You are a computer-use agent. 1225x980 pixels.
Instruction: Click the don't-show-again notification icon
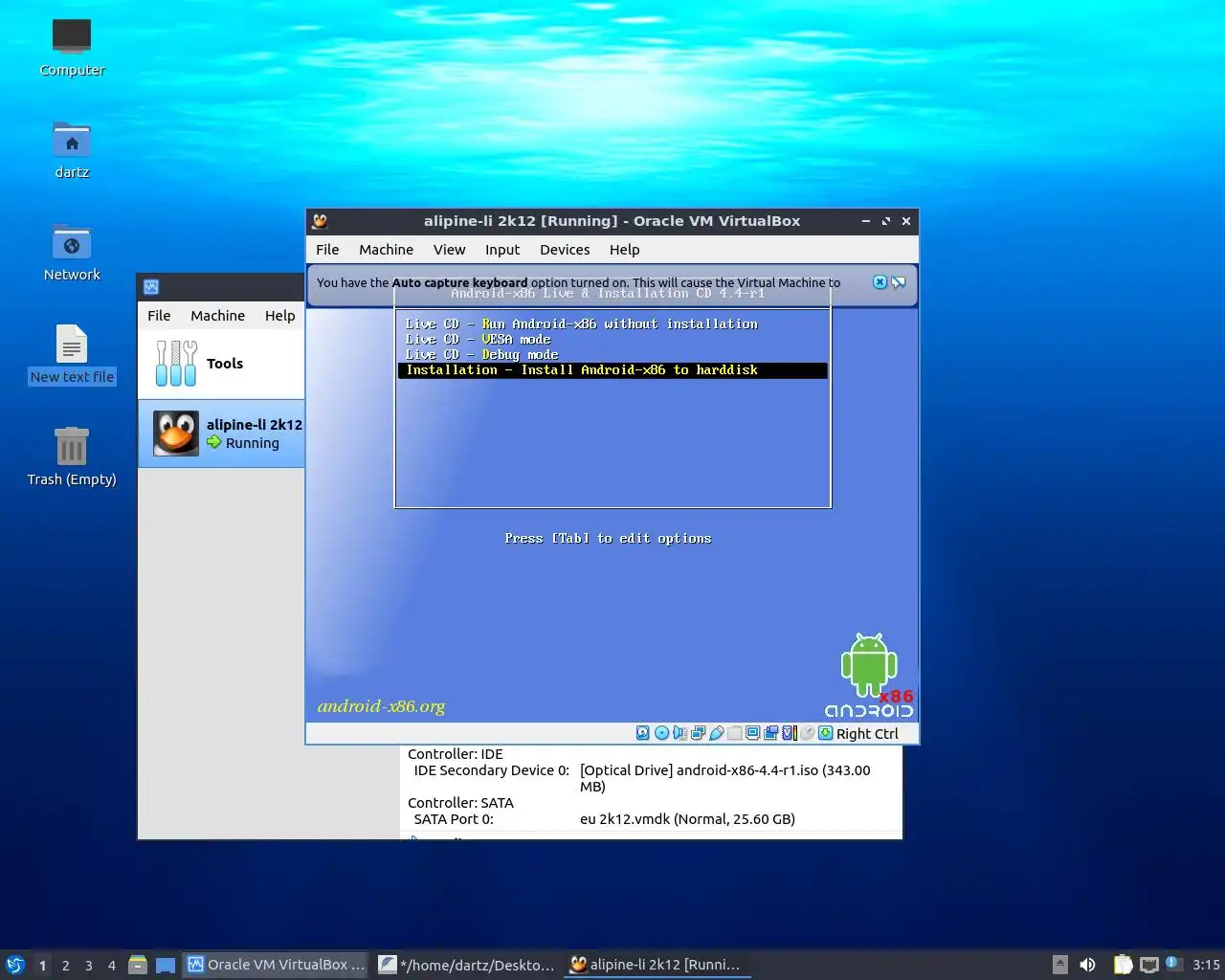(898, 282)
